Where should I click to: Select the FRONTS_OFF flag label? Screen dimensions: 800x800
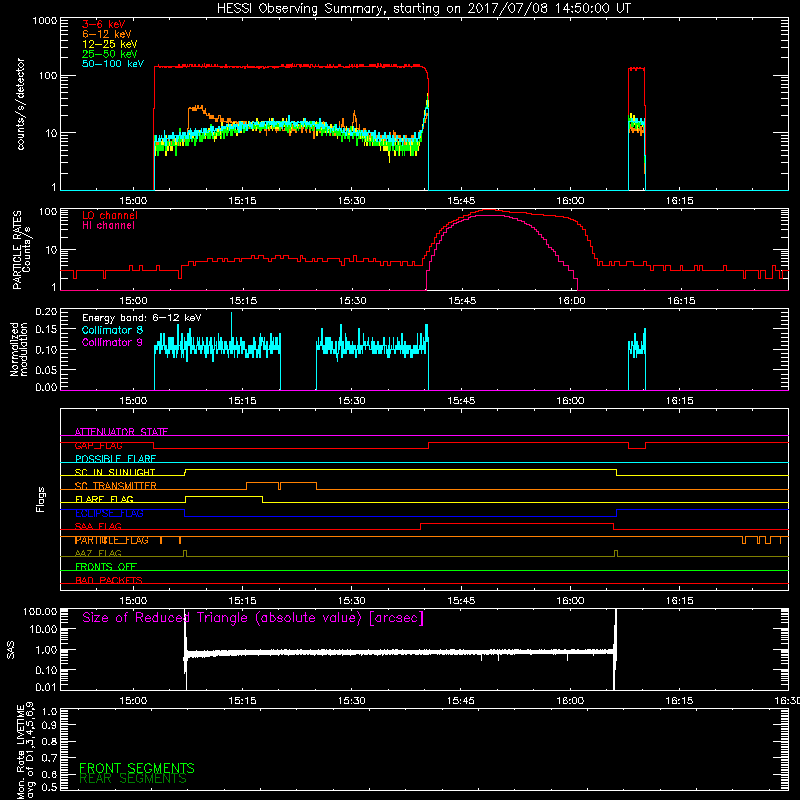[106, 567]
